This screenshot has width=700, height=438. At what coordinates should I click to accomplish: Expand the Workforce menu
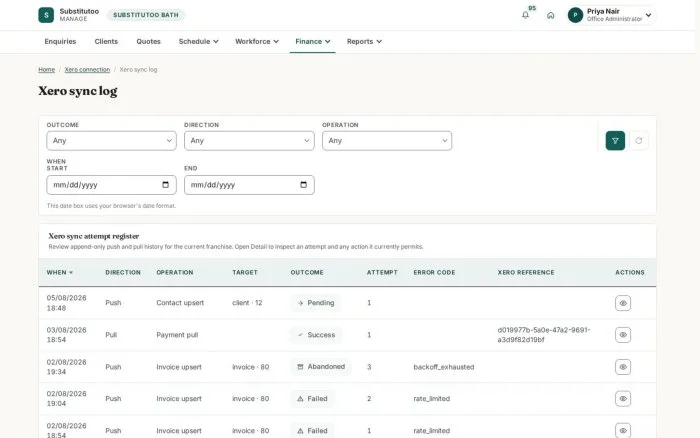[x=257, y=42]
